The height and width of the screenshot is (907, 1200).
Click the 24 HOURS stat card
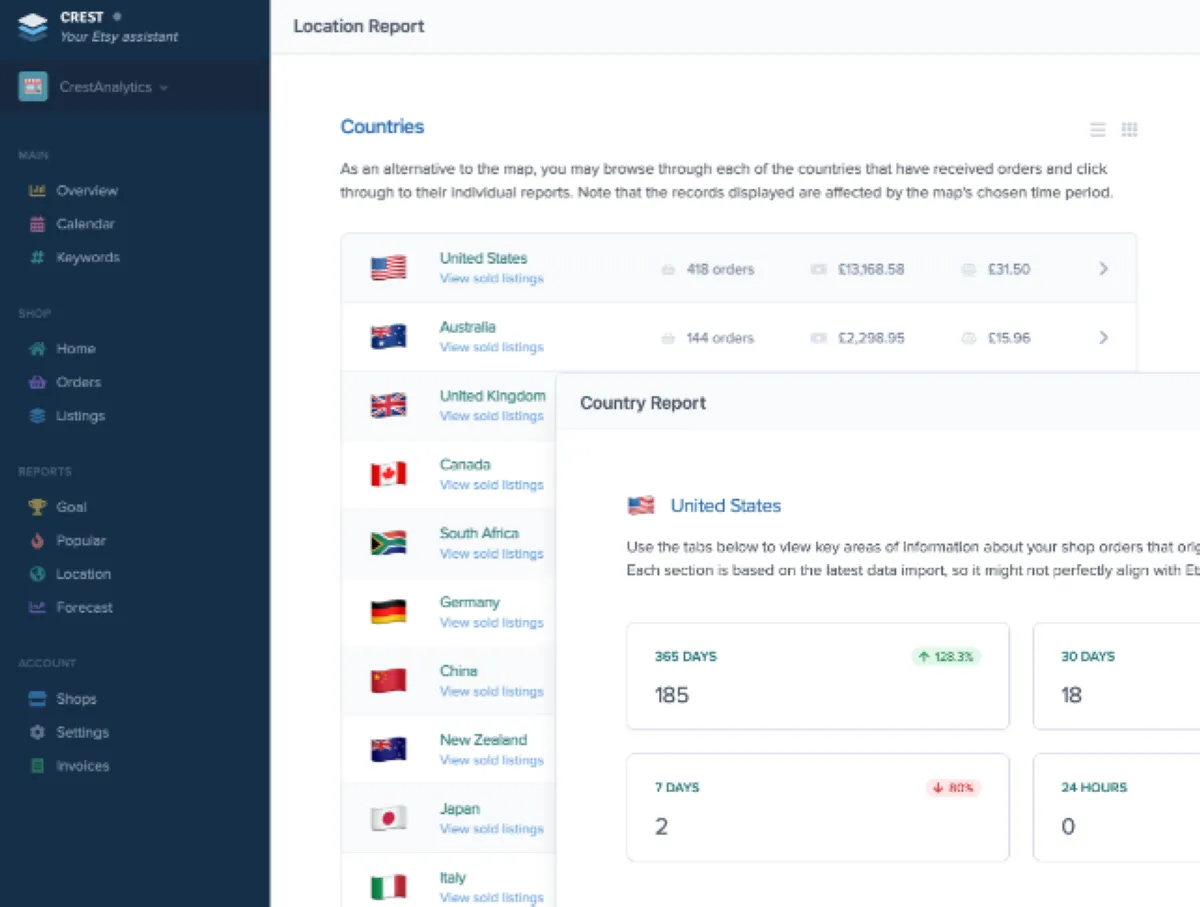[x=1116, y=807]
